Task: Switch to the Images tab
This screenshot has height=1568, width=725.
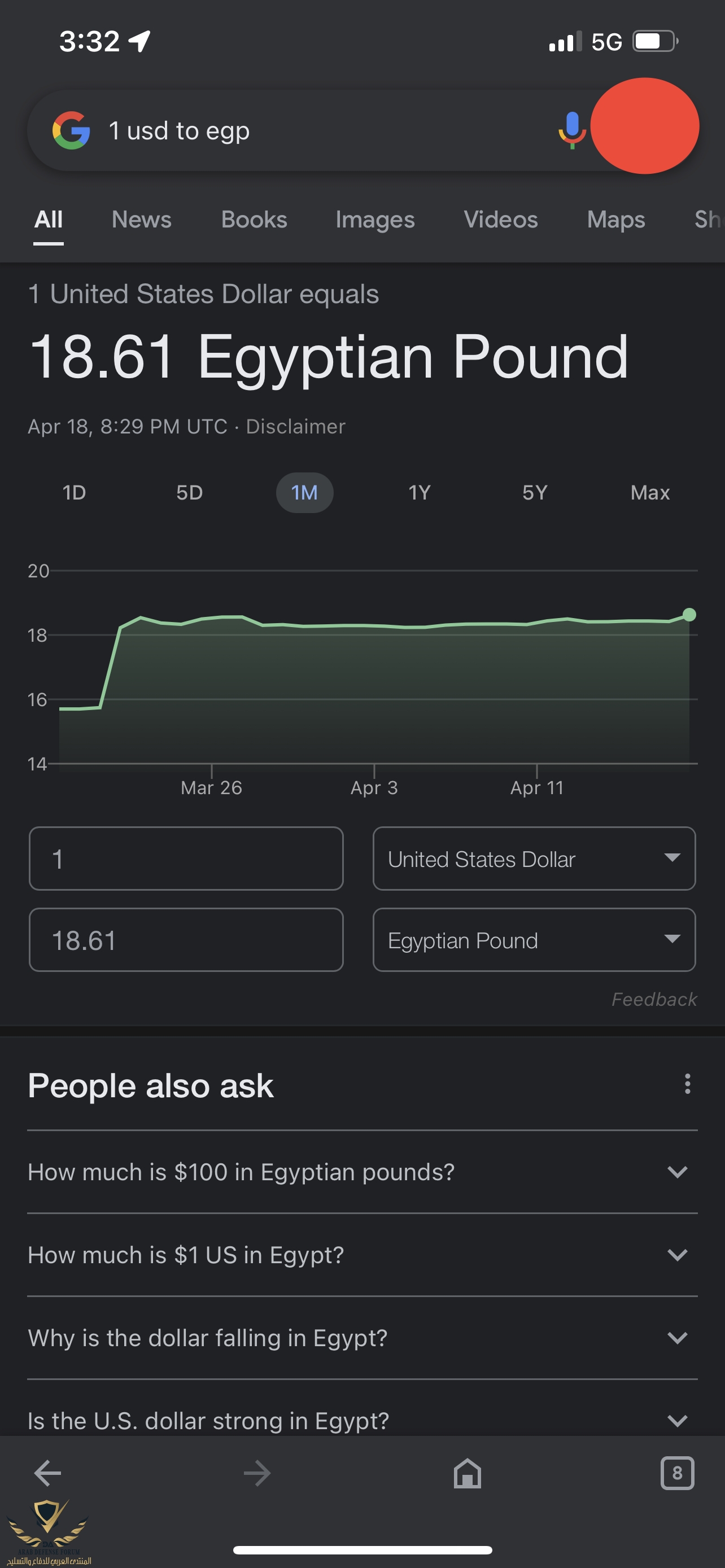Action: point(375,220)
